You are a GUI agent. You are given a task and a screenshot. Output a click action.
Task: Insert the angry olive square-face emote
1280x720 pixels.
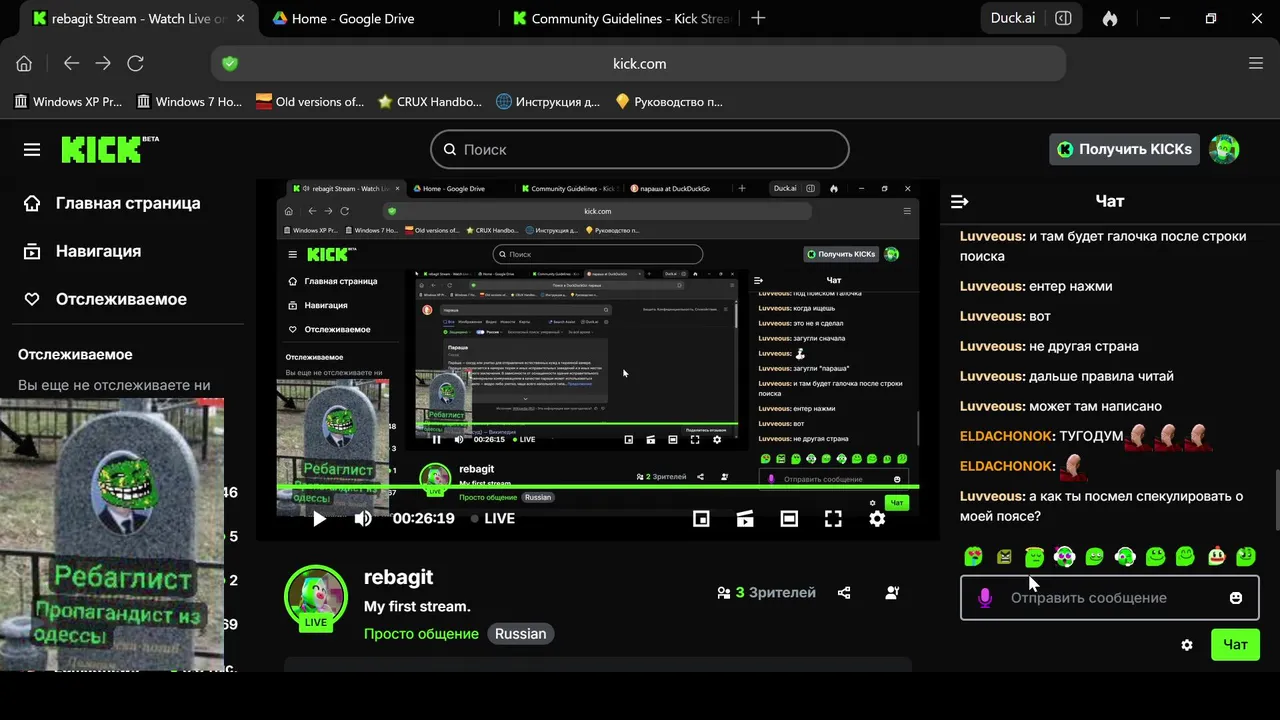point(1004,556)
